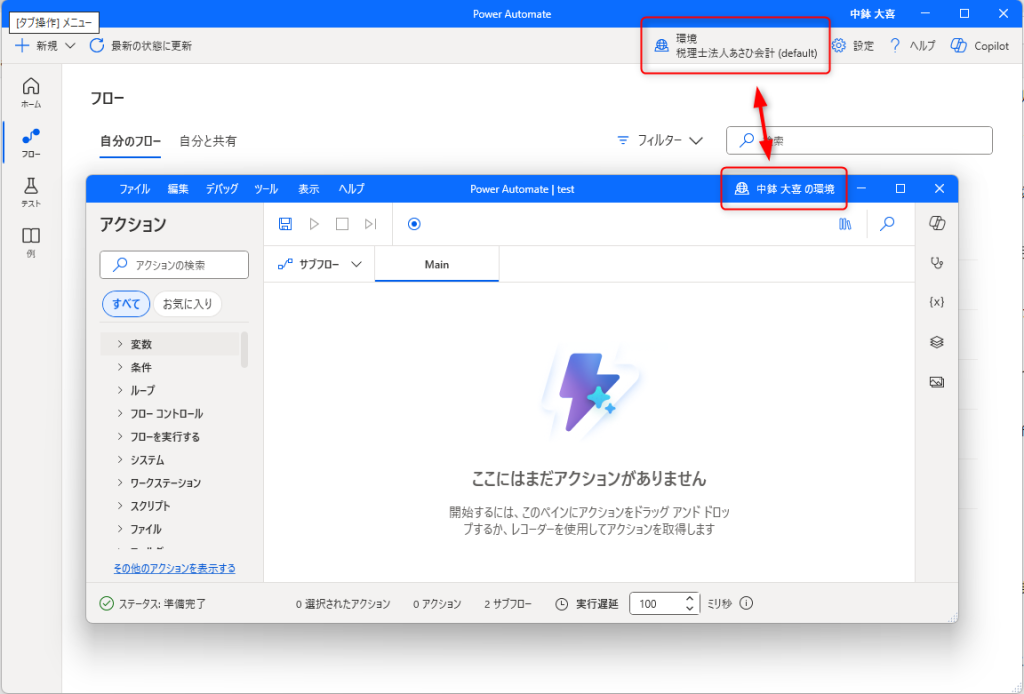1024x694 pixels.
Task: Click the designer search magnifier icon
Action: (887, 224)
